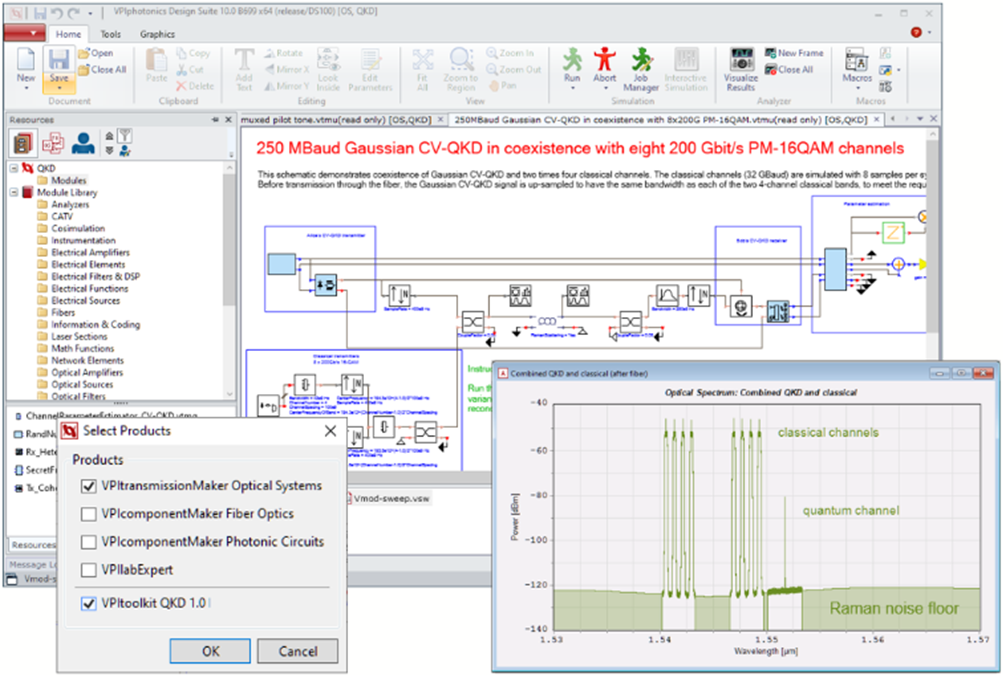Collapse the QKD tree node
The height and width of the screenshot is (675, 1003).
click(13, 168)
